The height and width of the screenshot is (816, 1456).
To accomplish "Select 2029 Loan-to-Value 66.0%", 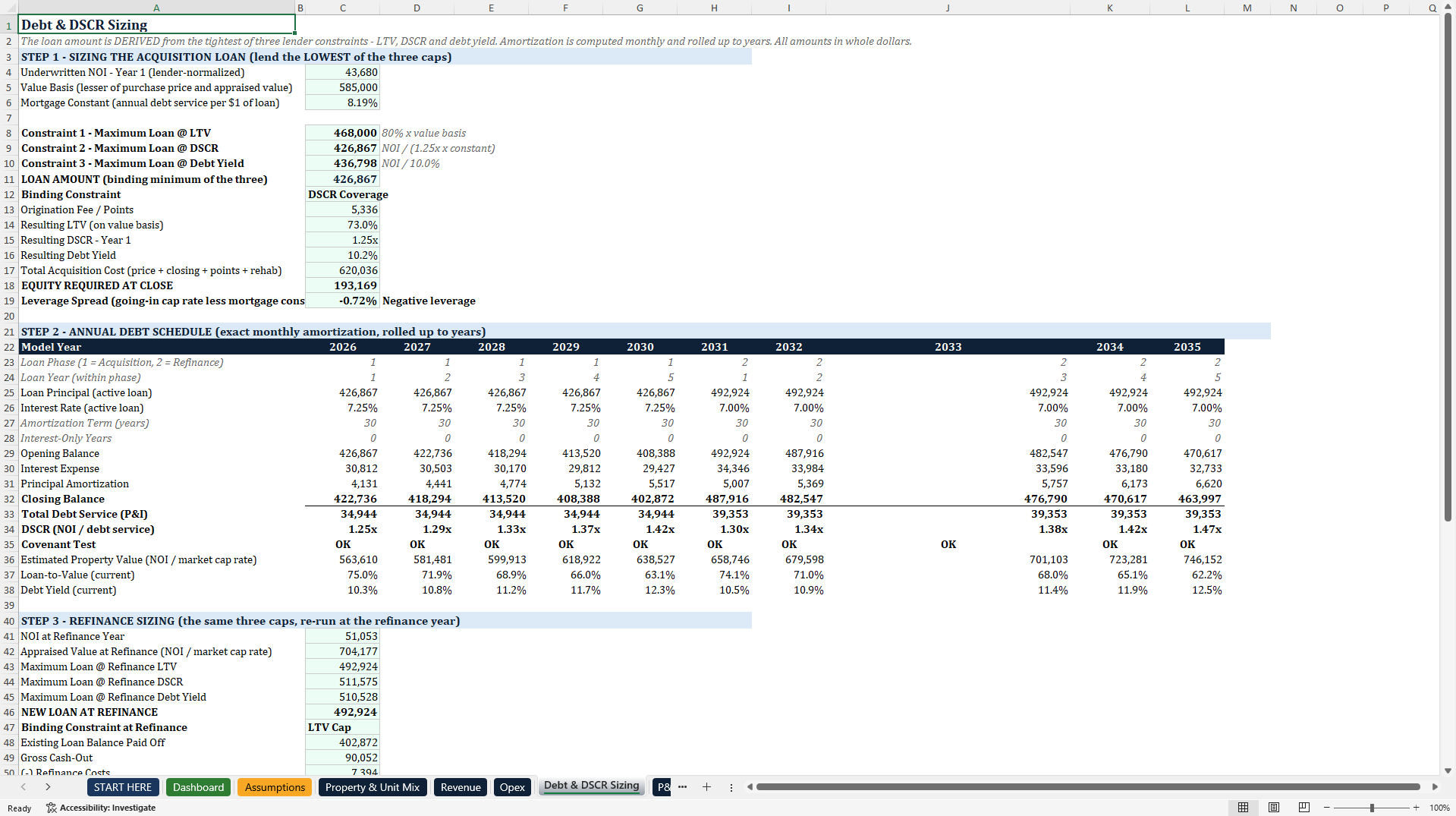I will tap(565, 575).
